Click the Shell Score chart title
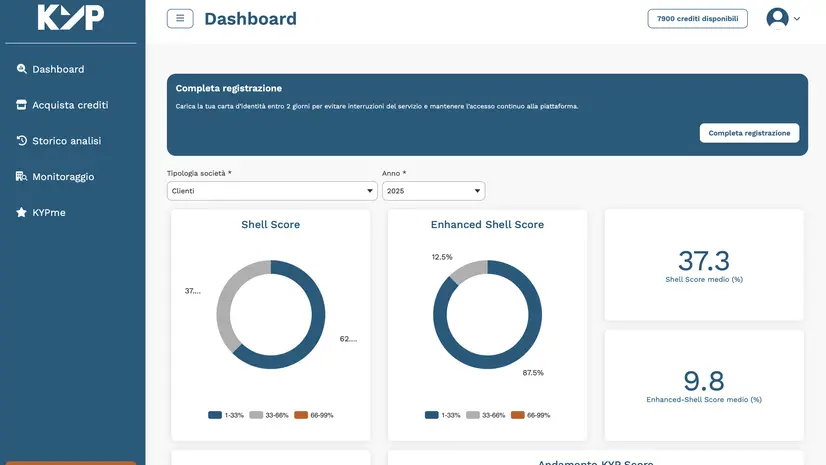The width and height of the screenshot is (826, 465). coord(270,224)
